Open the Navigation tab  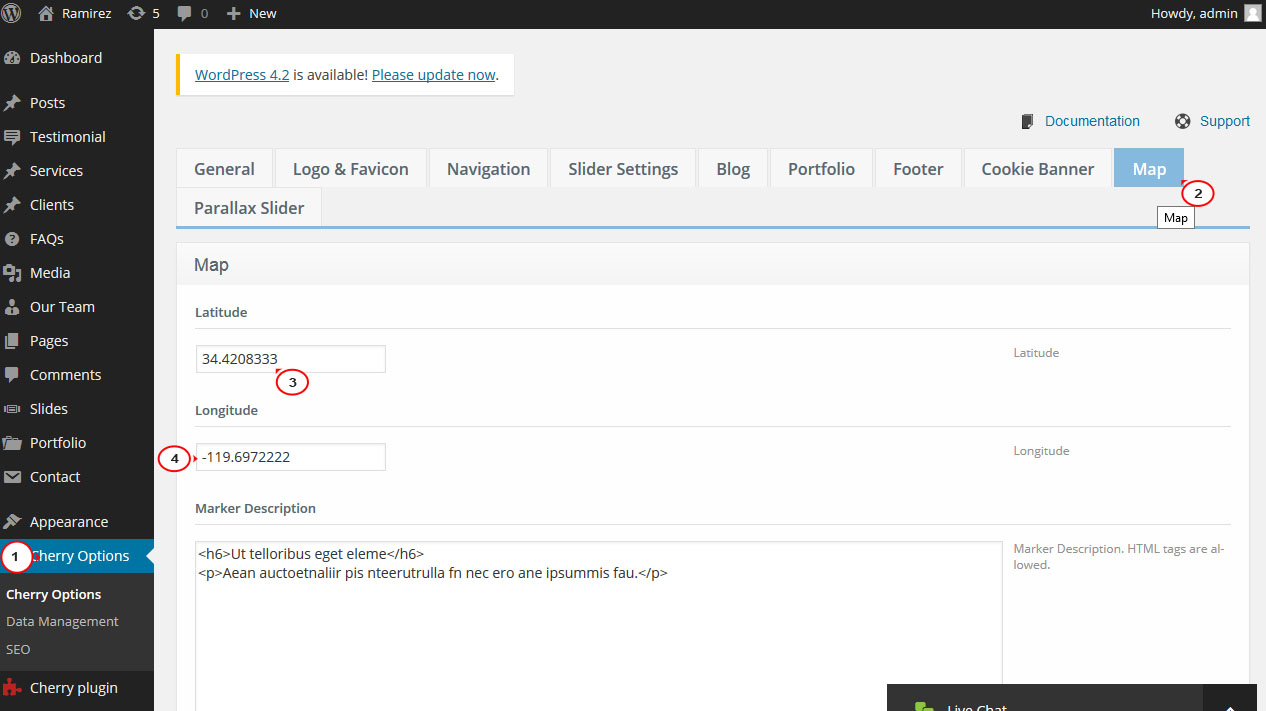pyautogui.click(x=488, y=168)
